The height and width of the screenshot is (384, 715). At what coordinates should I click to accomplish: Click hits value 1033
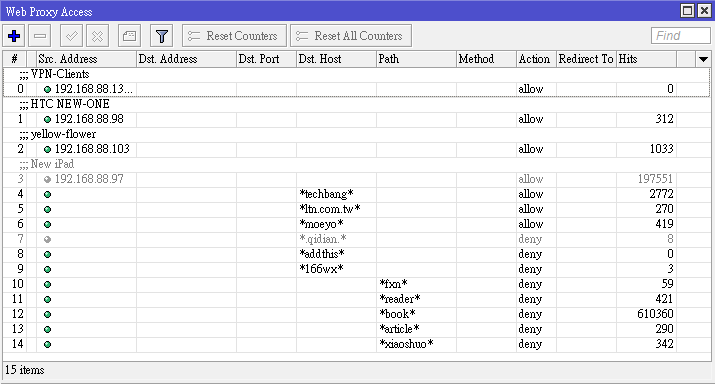click(662, 149)
